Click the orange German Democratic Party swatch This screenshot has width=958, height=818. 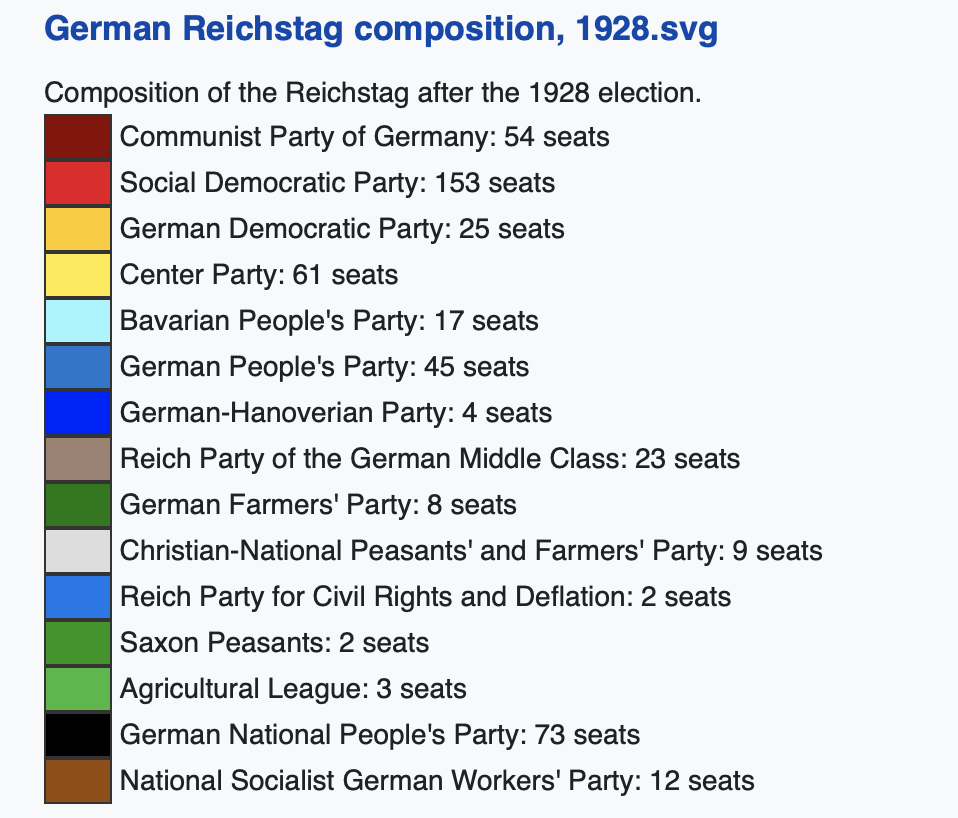click(x=78, y=229)
